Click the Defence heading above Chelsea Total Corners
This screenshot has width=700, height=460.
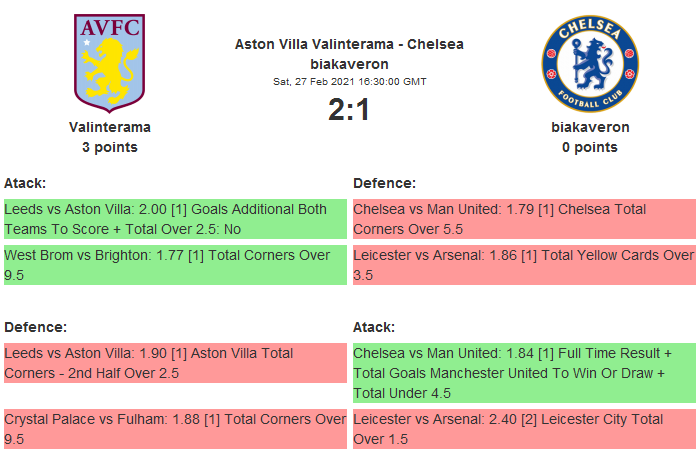click(x=385, y=183)
